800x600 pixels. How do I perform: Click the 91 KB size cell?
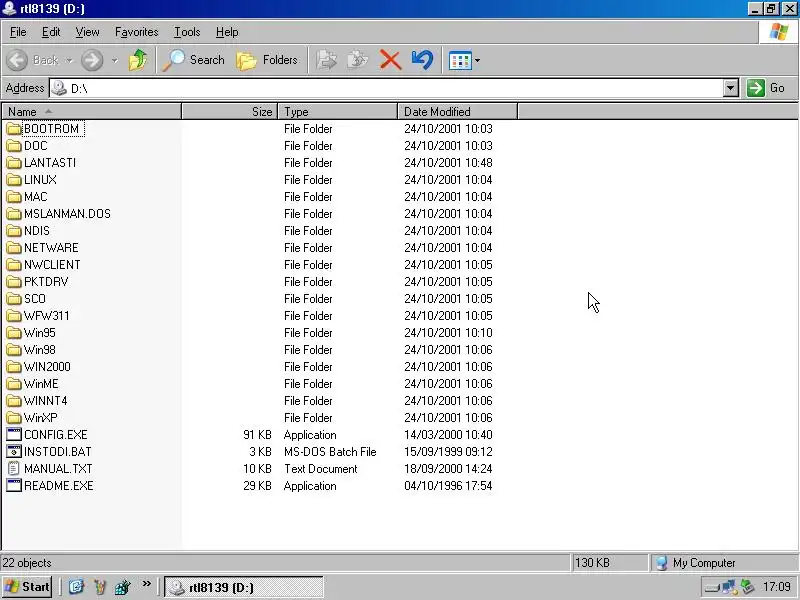tap(257, 435)
